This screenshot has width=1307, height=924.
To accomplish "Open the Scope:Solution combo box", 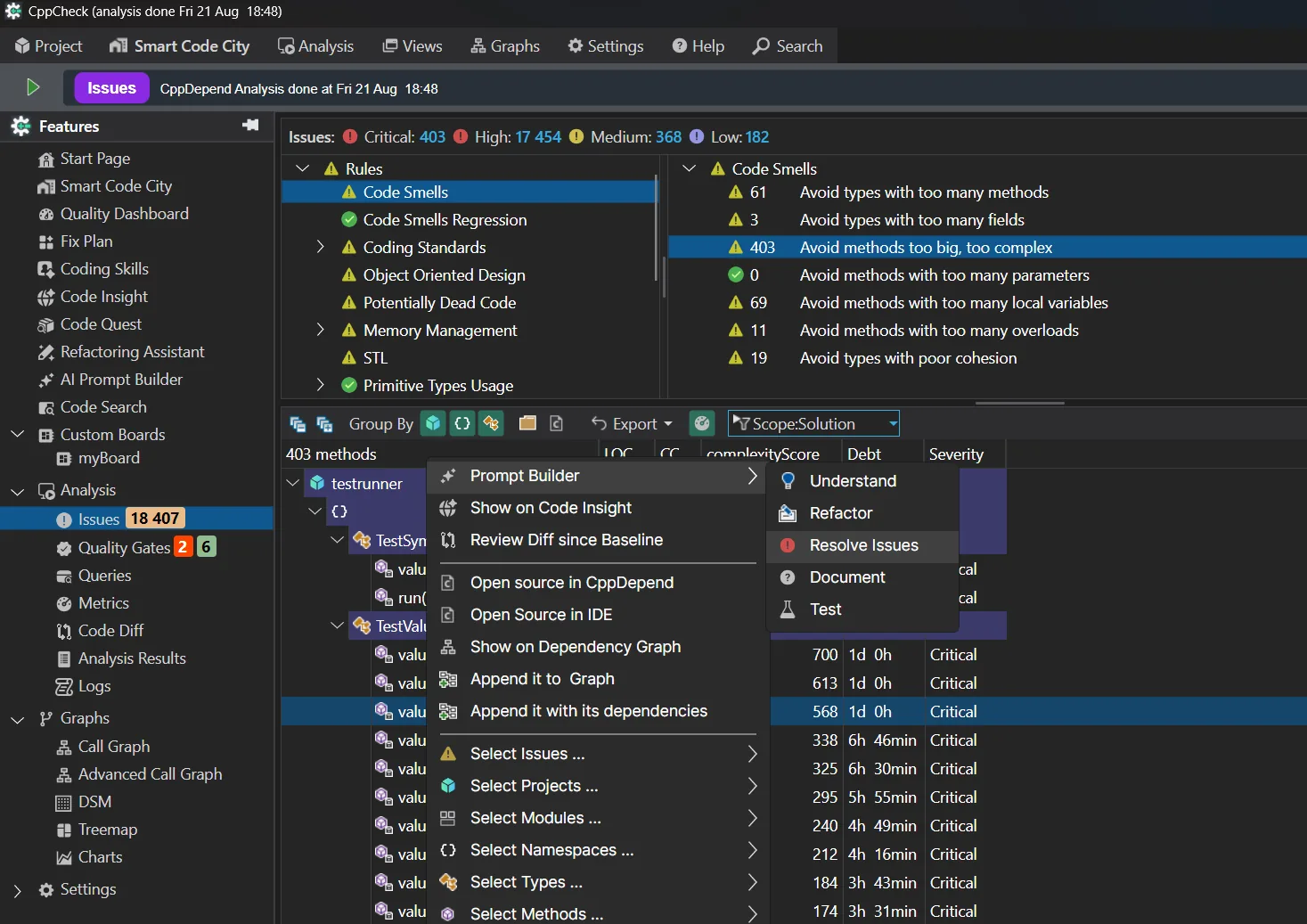I will point(813,423).
